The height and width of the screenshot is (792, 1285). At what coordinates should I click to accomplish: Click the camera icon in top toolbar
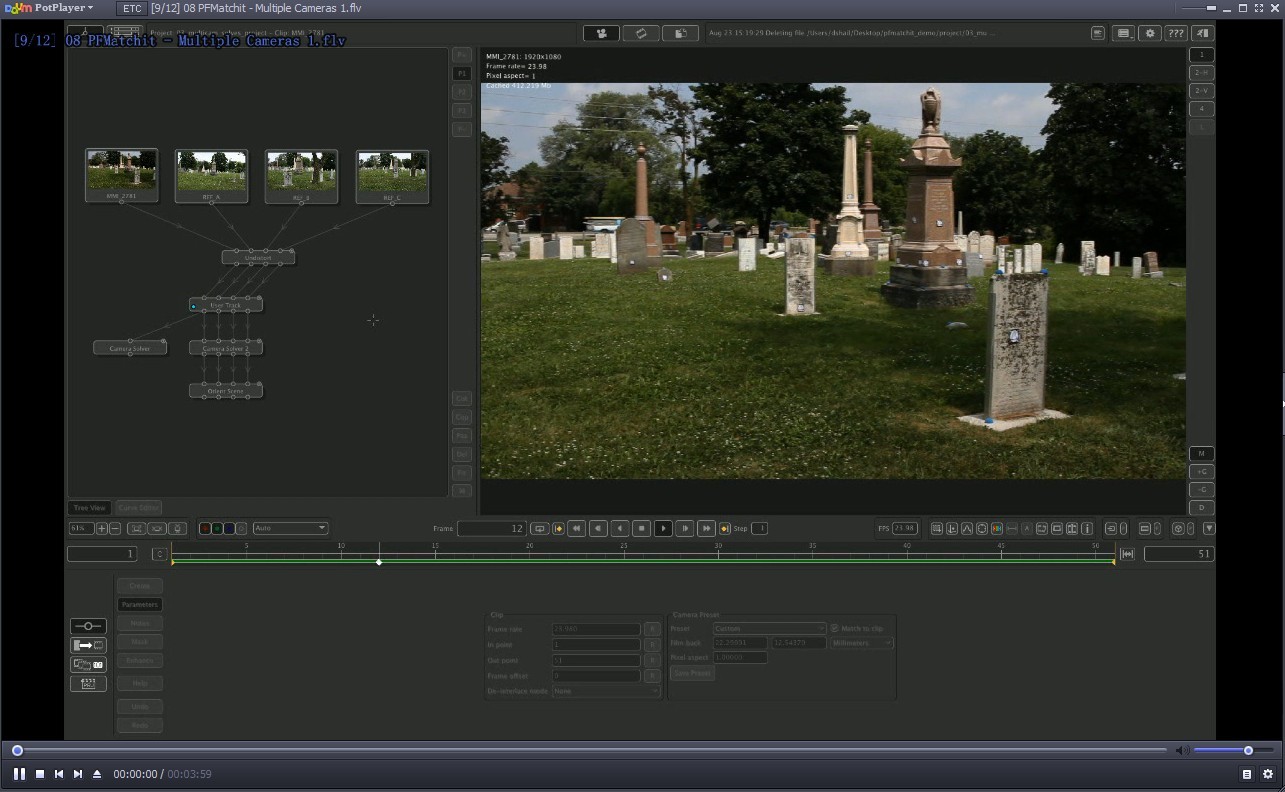pos(601,33)
